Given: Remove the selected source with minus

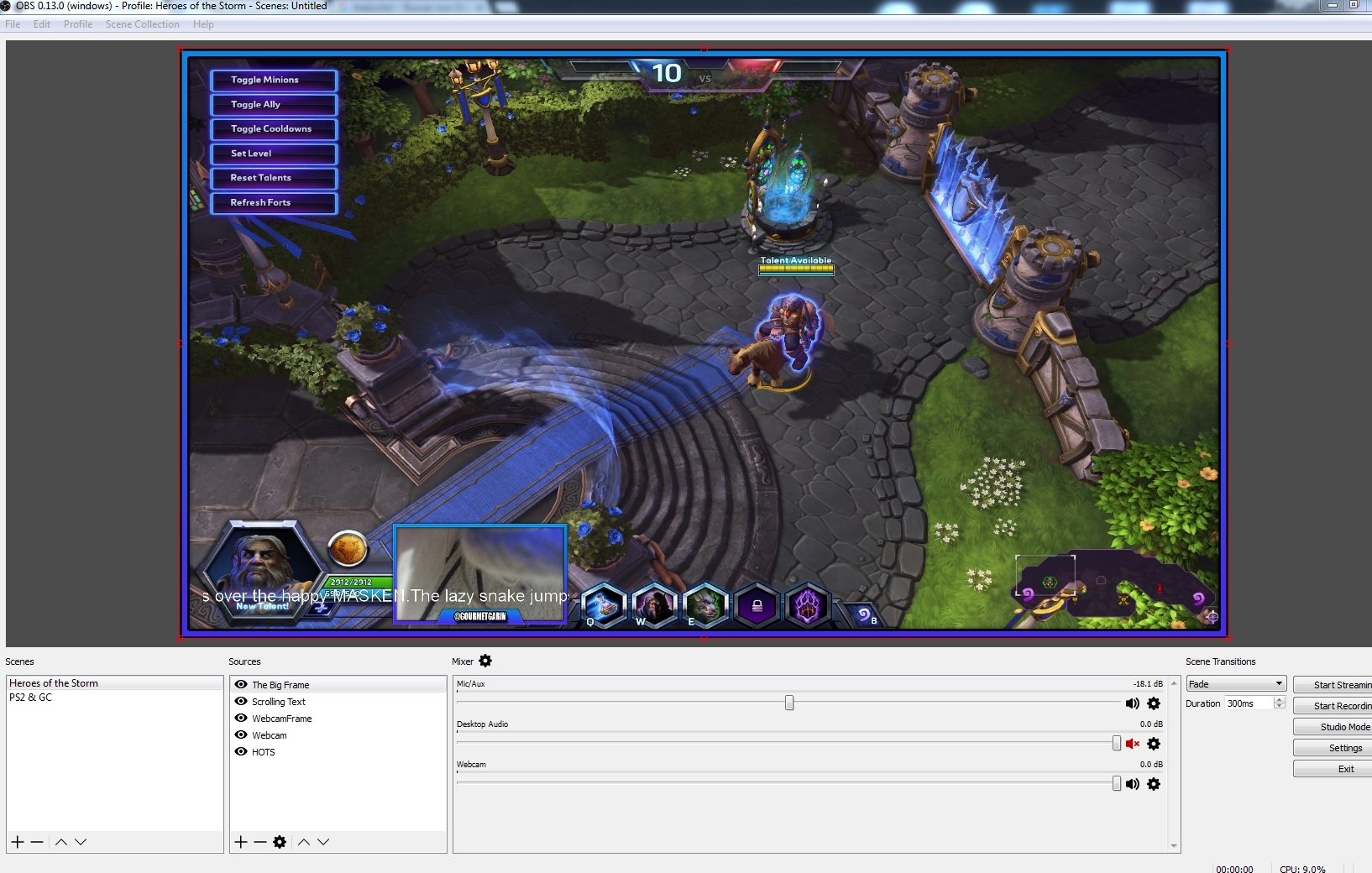Looking at the screenshot, I should coord(260,842).
